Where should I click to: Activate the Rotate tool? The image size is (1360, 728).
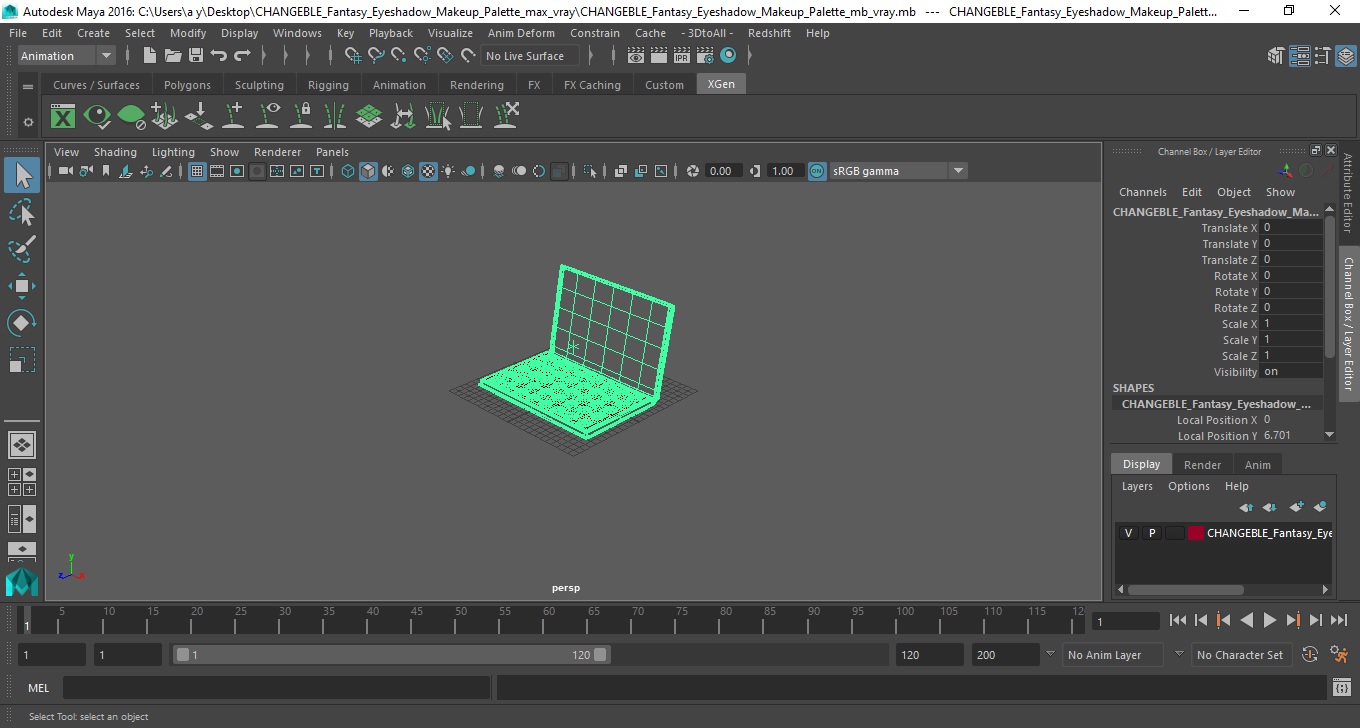click(22, 322)
